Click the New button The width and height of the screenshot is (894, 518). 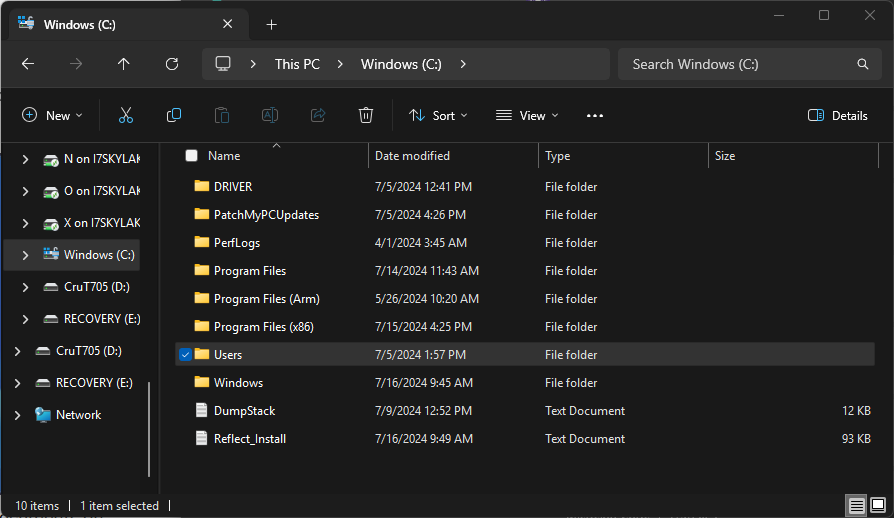(x=52, y=116)
